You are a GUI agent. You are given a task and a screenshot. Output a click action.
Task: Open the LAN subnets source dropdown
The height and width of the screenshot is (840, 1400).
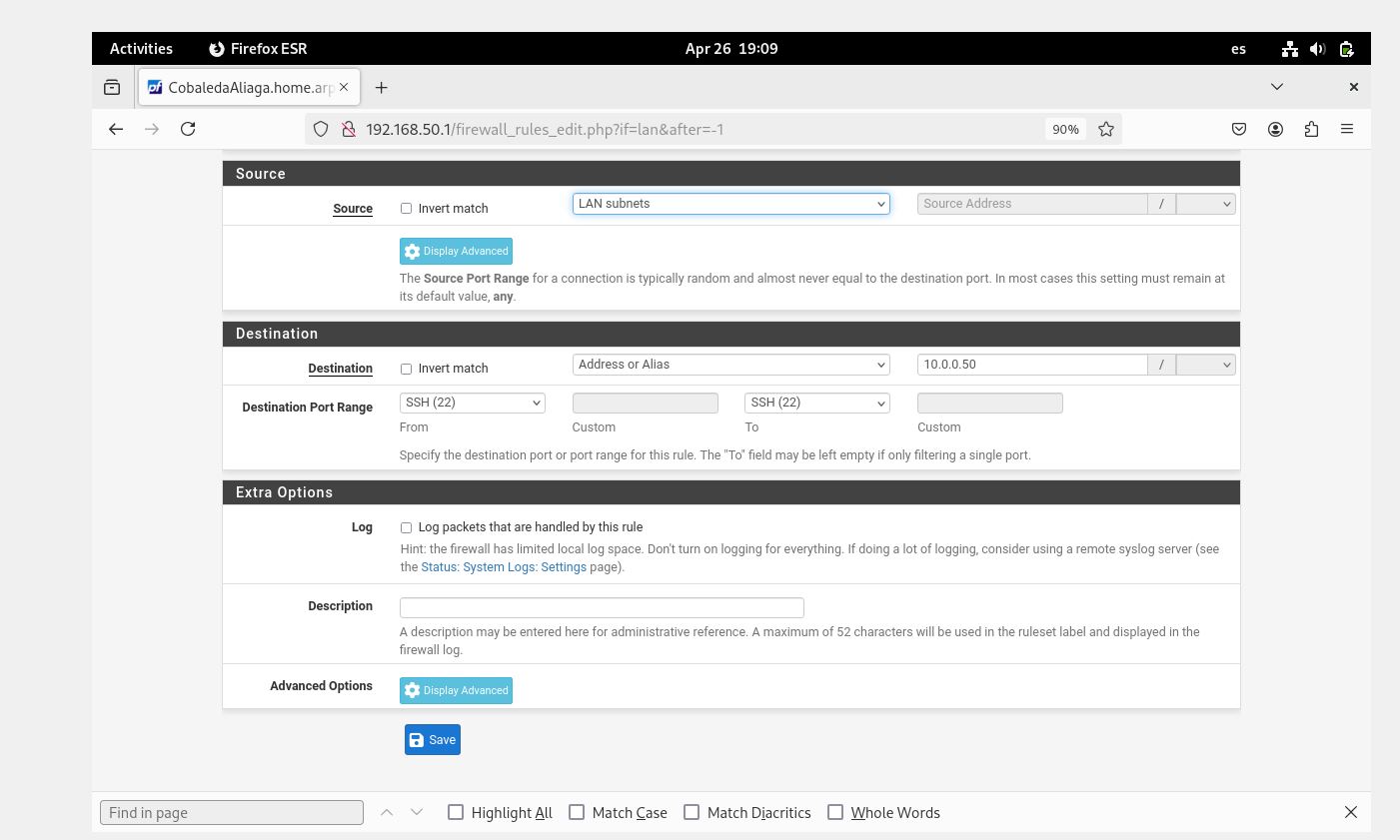730,204
